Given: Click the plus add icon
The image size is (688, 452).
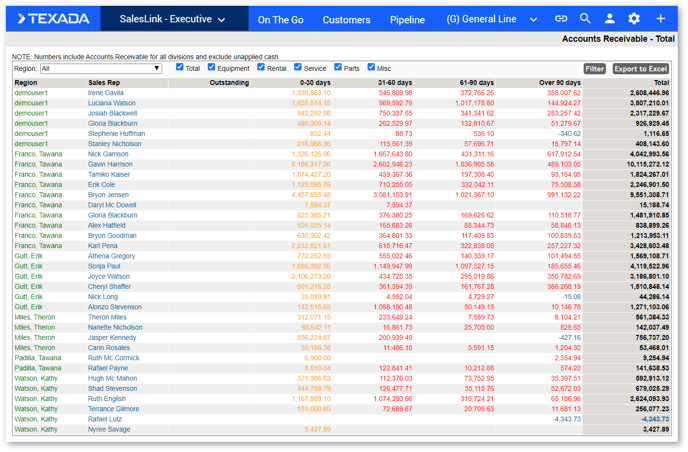Looking at the screenshot, I should tap(660, 19).
